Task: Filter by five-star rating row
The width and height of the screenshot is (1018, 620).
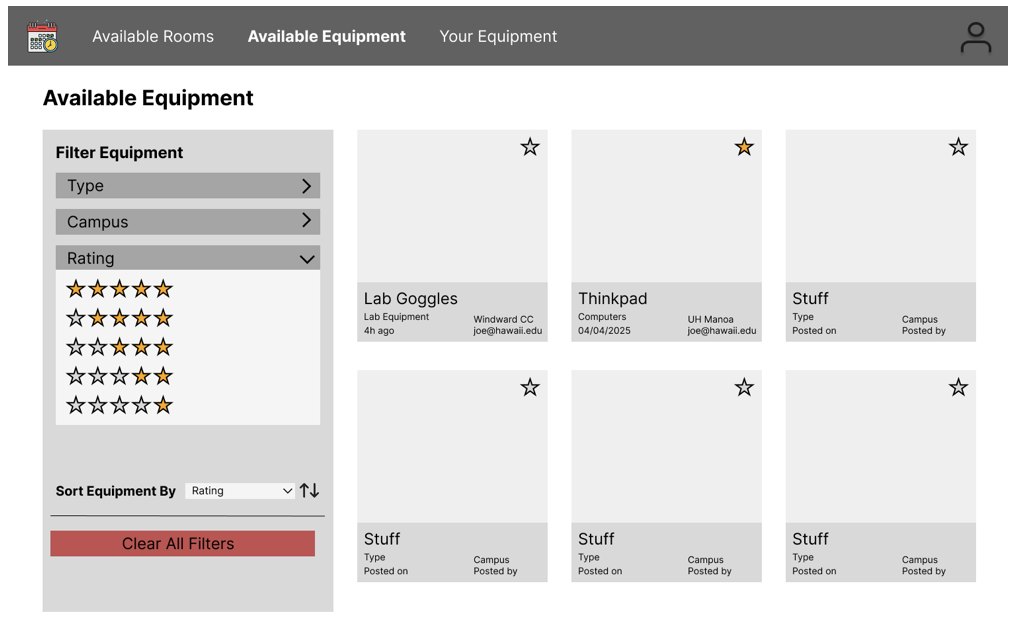Action: coord(120,289)
